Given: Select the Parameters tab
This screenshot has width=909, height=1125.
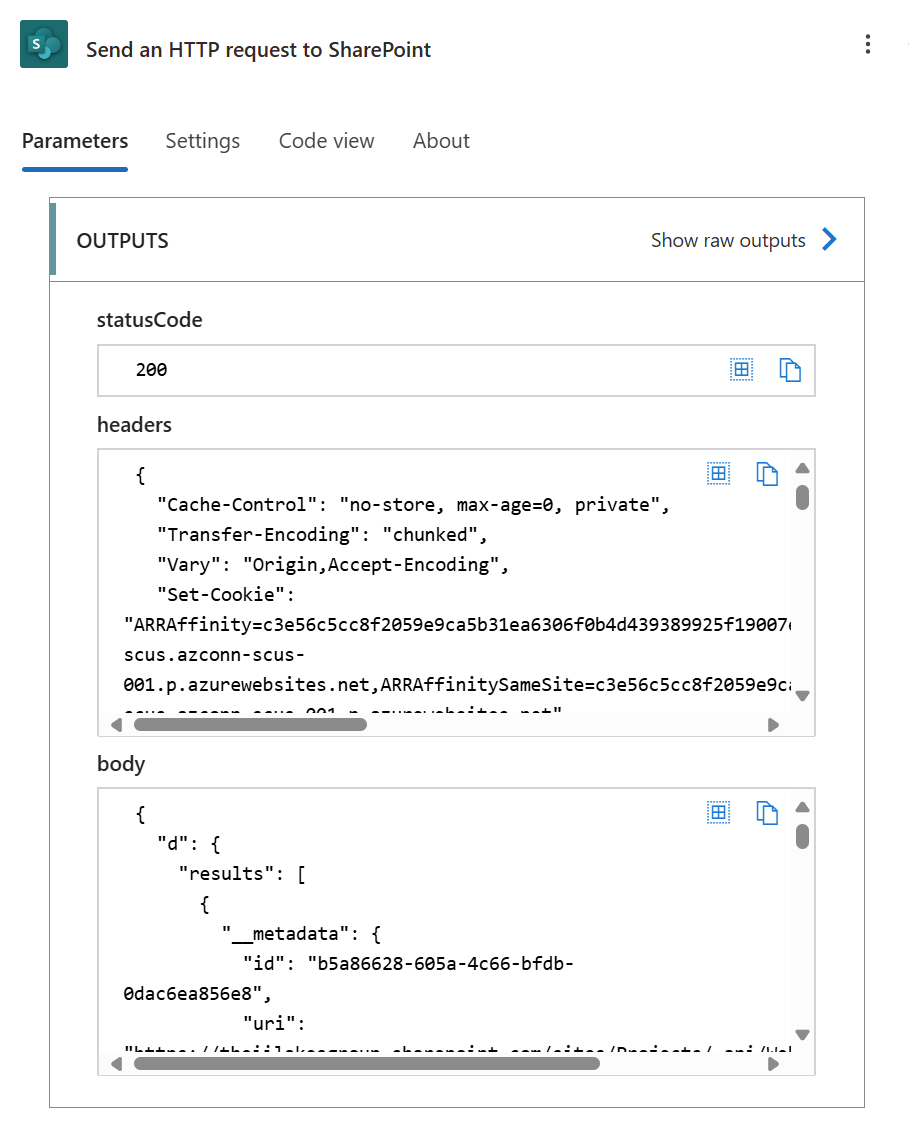Looking at the screenshot, I should (x=75, y=141).
